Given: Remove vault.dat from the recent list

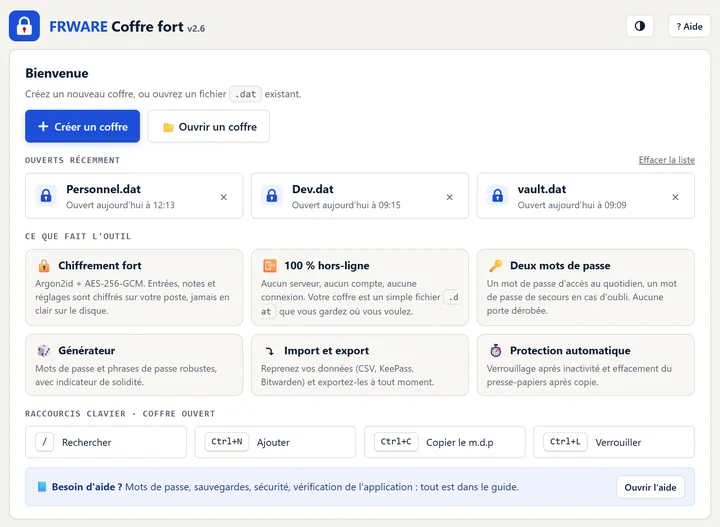Looking at the screenshot, I should [x=675, y=197].
